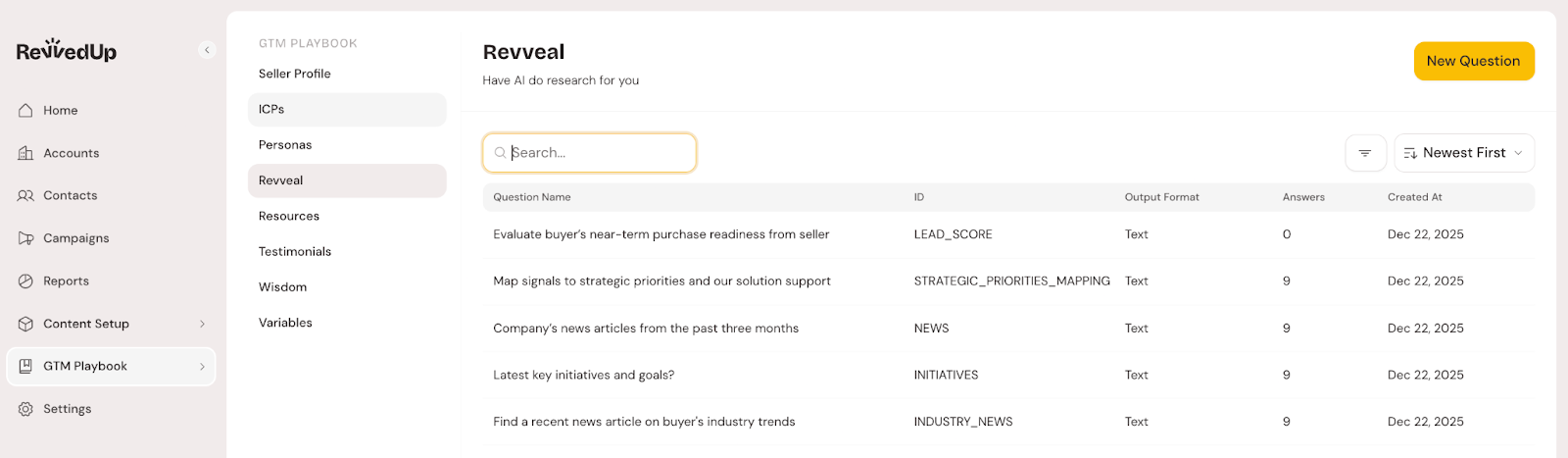Click the Contacts people icon
The image size is (1568, 458).
click(25, 196)
